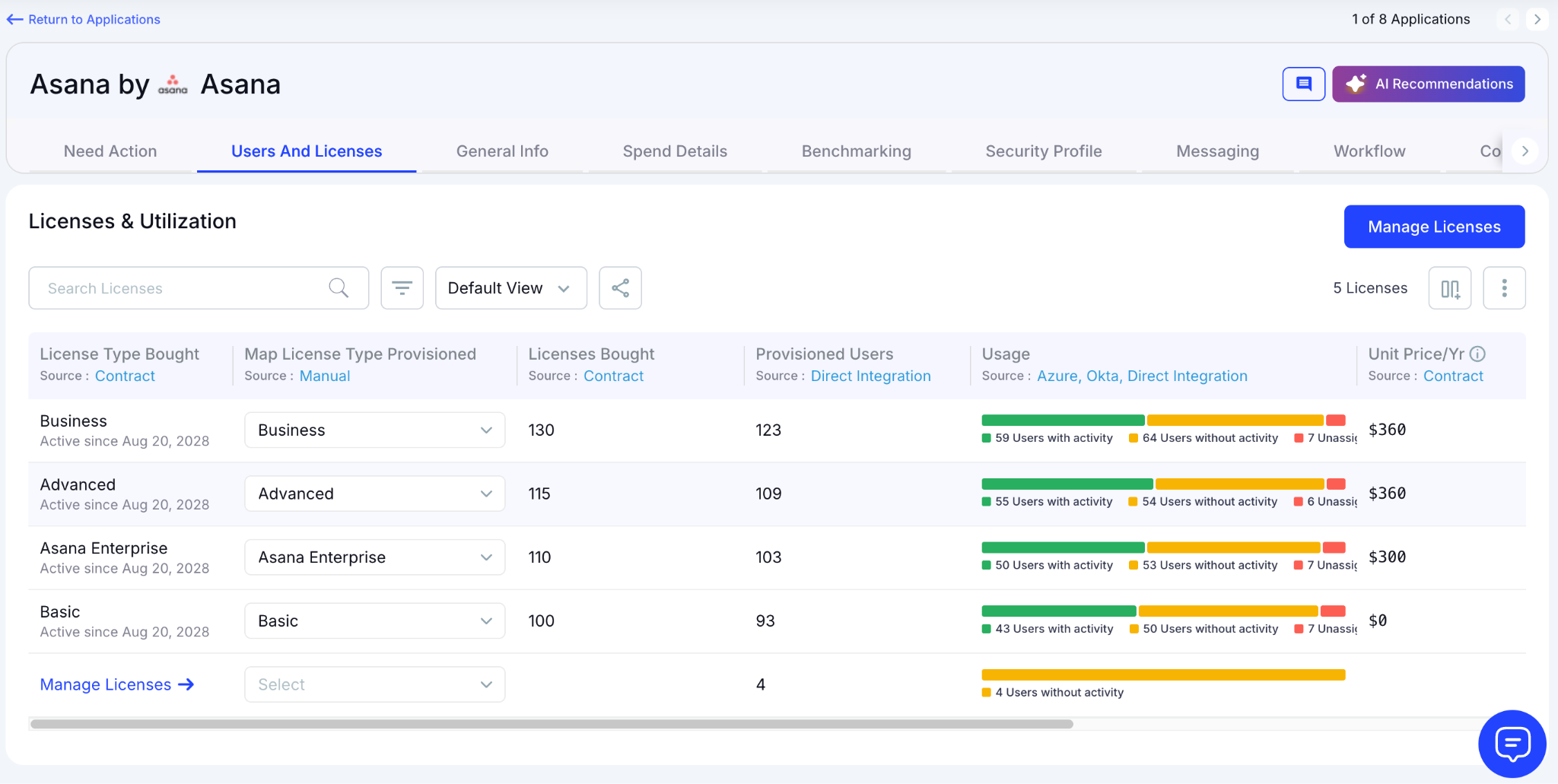Expand the Asana Enterprise mapping dropdown
This screenshot has height=784, width=1558.
[x=374, y=557]
